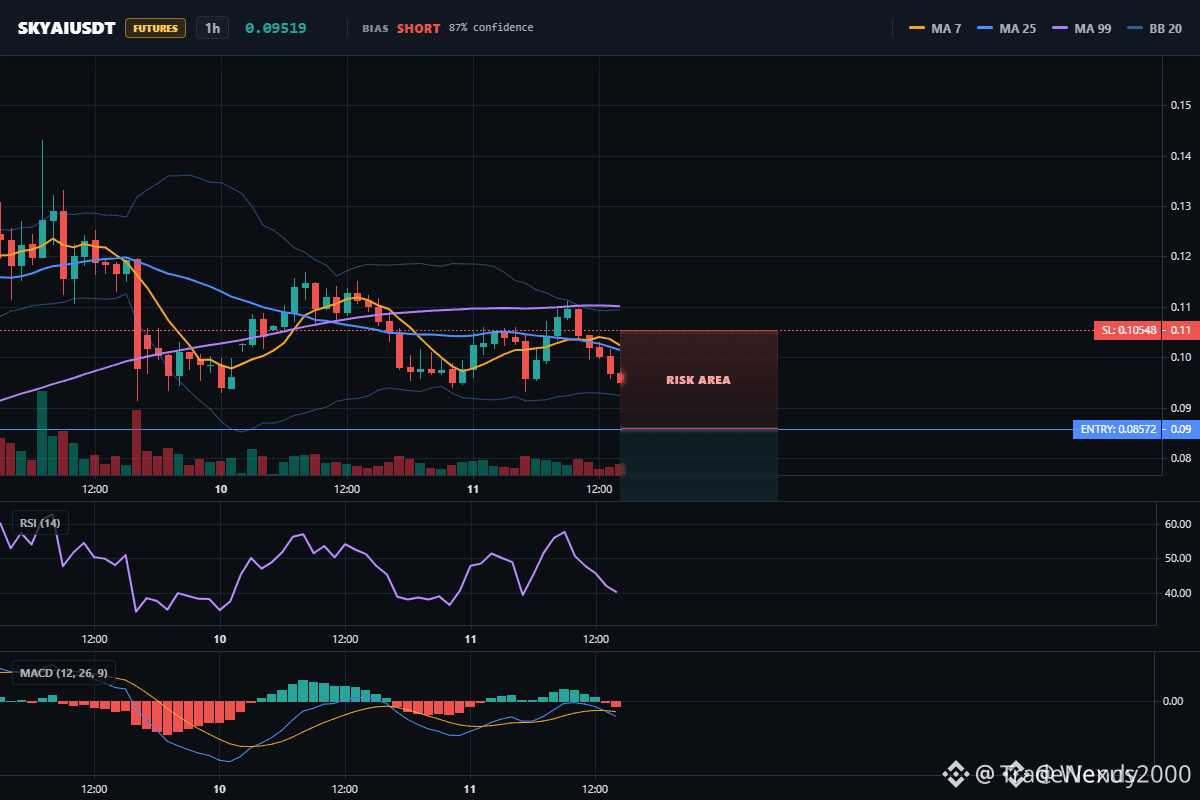This screenshot has height=800, width=1200.
Task: Click the SL: 0.10548 price tag
Action: click(x=1130, y=330)
